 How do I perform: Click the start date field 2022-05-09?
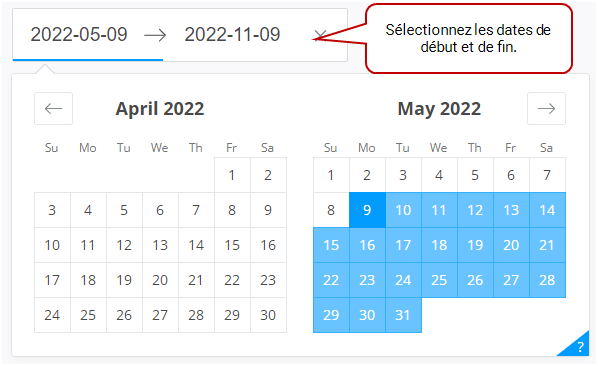79,35
